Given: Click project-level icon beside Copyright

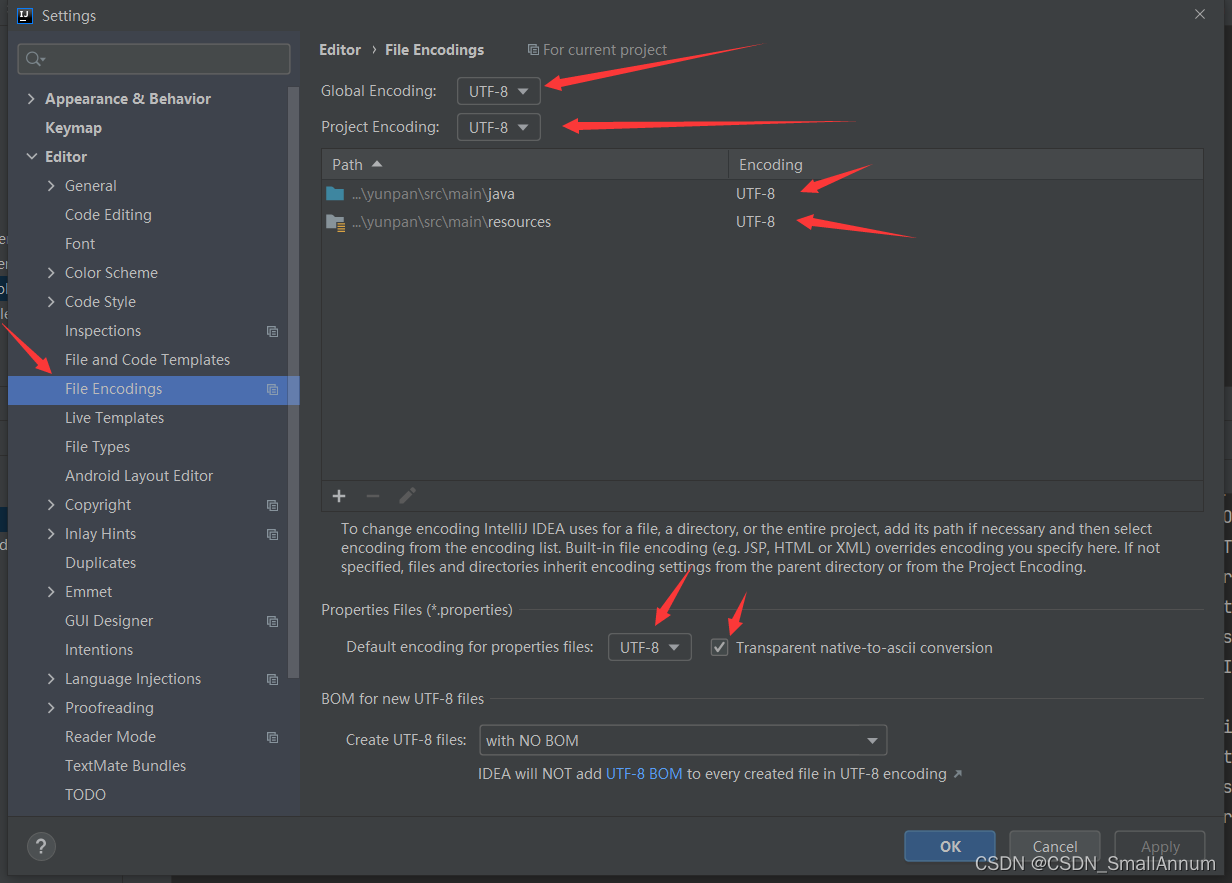Looking at the screenshot, I should click(272, 505).
